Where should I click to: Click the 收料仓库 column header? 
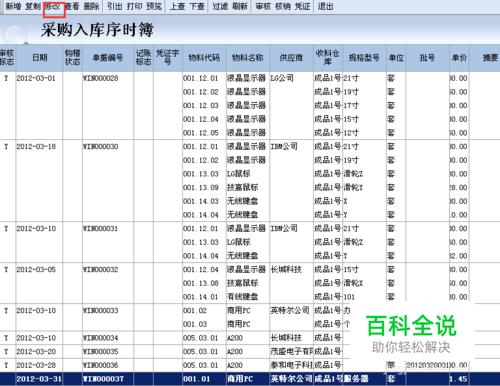328,58
